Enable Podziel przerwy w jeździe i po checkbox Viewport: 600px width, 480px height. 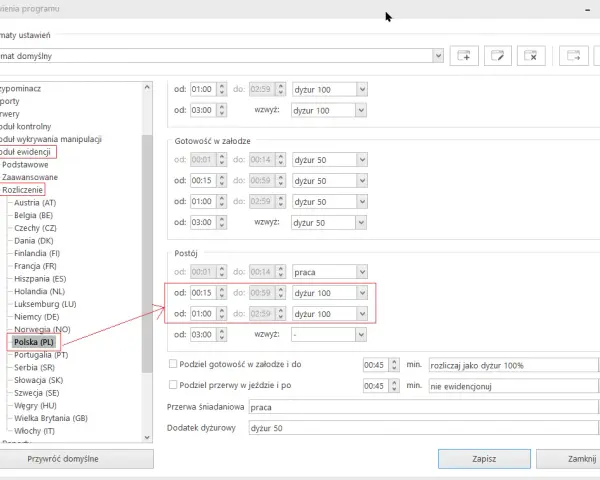[x=173, y=384]
